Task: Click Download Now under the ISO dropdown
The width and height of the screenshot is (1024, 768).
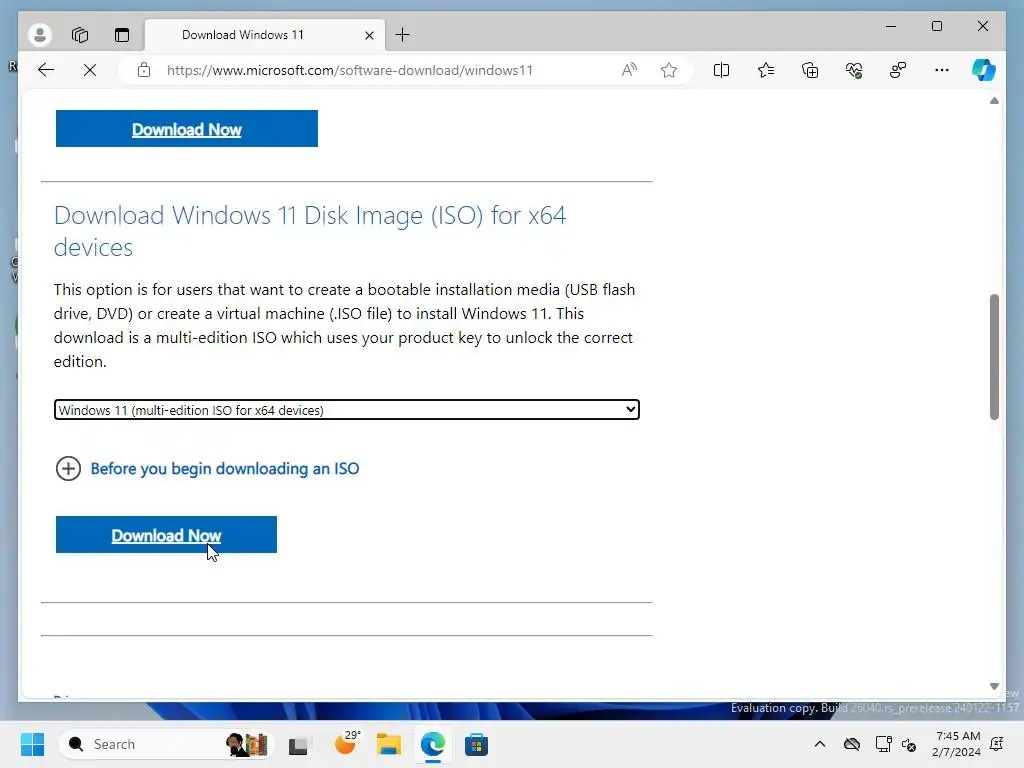Action: click(x=167, y=535)
